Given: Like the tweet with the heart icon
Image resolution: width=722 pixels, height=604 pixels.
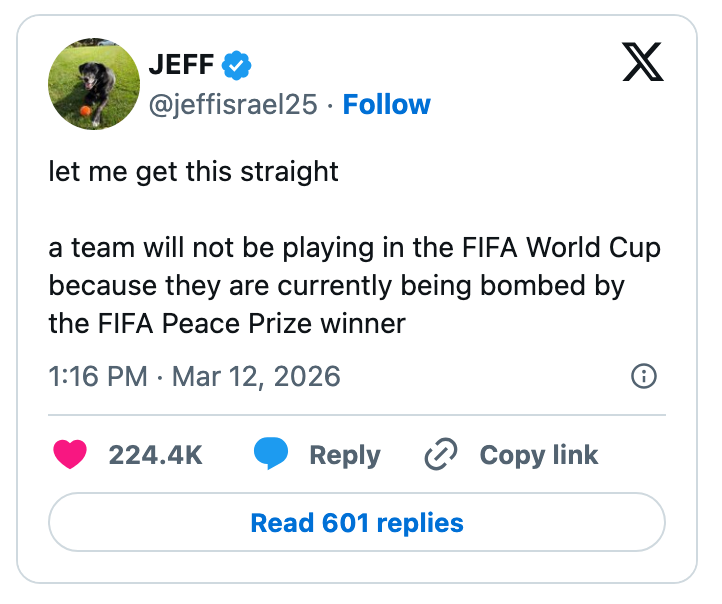Looking at the screenshot, I should click(70, 455).
